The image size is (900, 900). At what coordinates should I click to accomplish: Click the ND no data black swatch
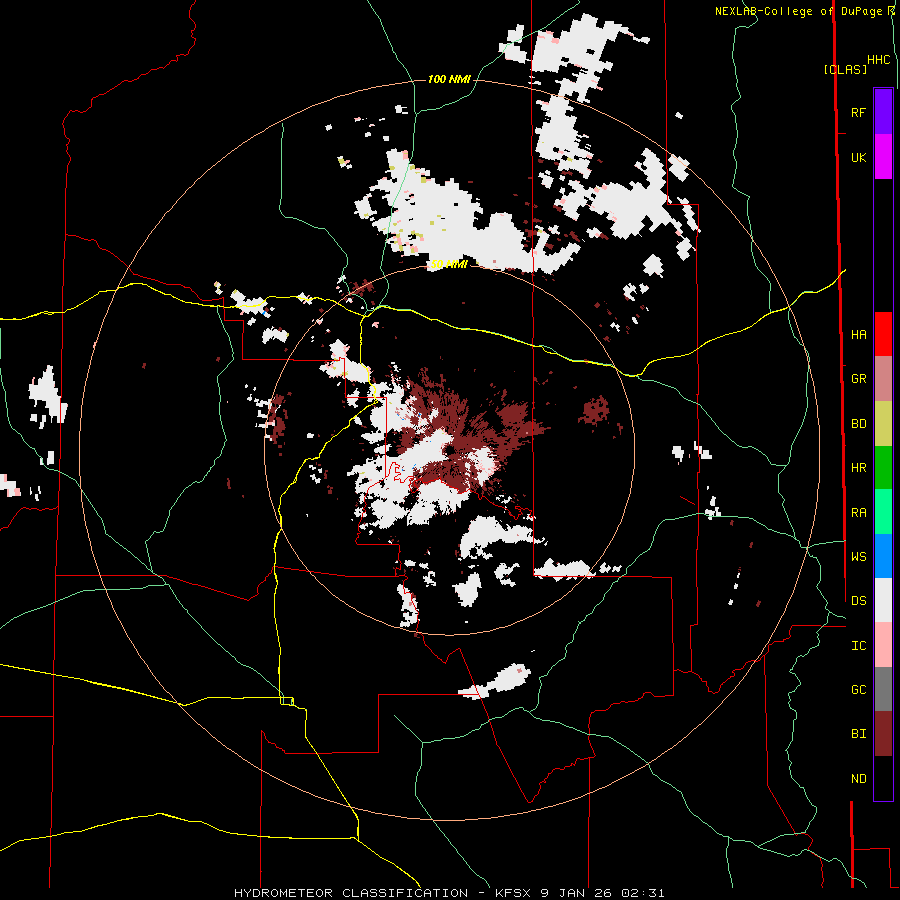[883, 778]
